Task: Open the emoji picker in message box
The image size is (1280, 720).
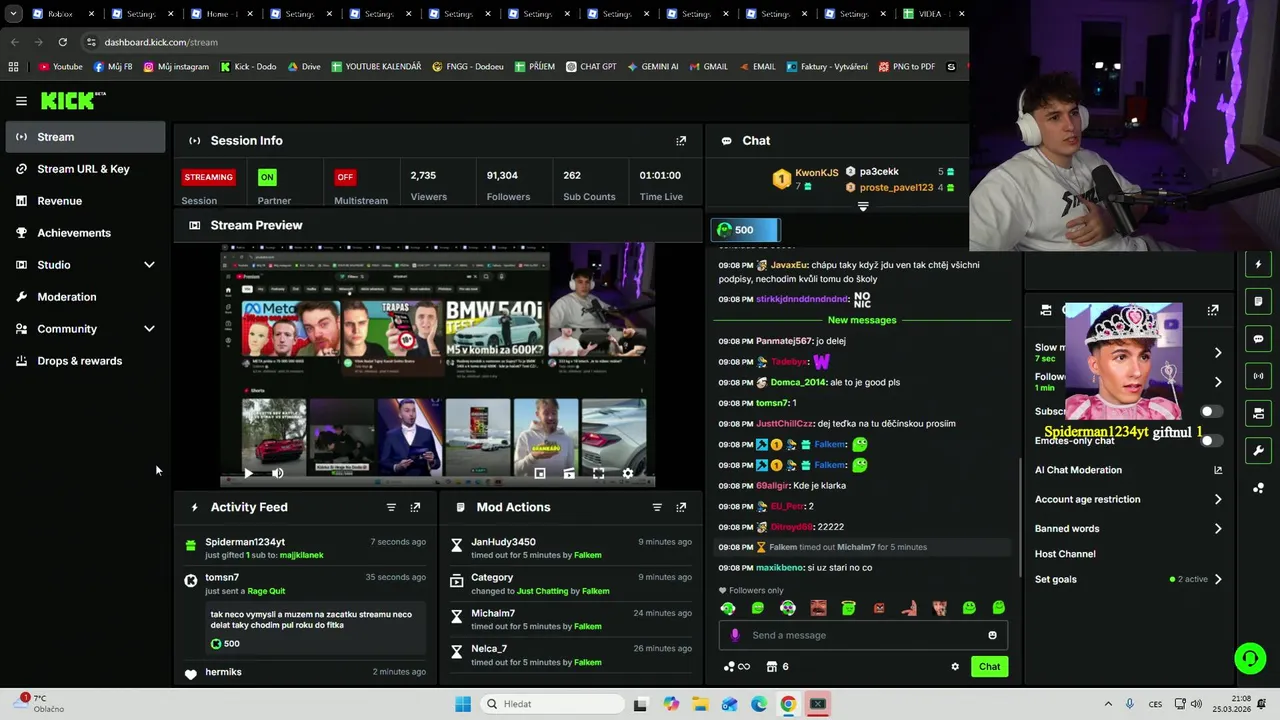Action: point(992,635)
